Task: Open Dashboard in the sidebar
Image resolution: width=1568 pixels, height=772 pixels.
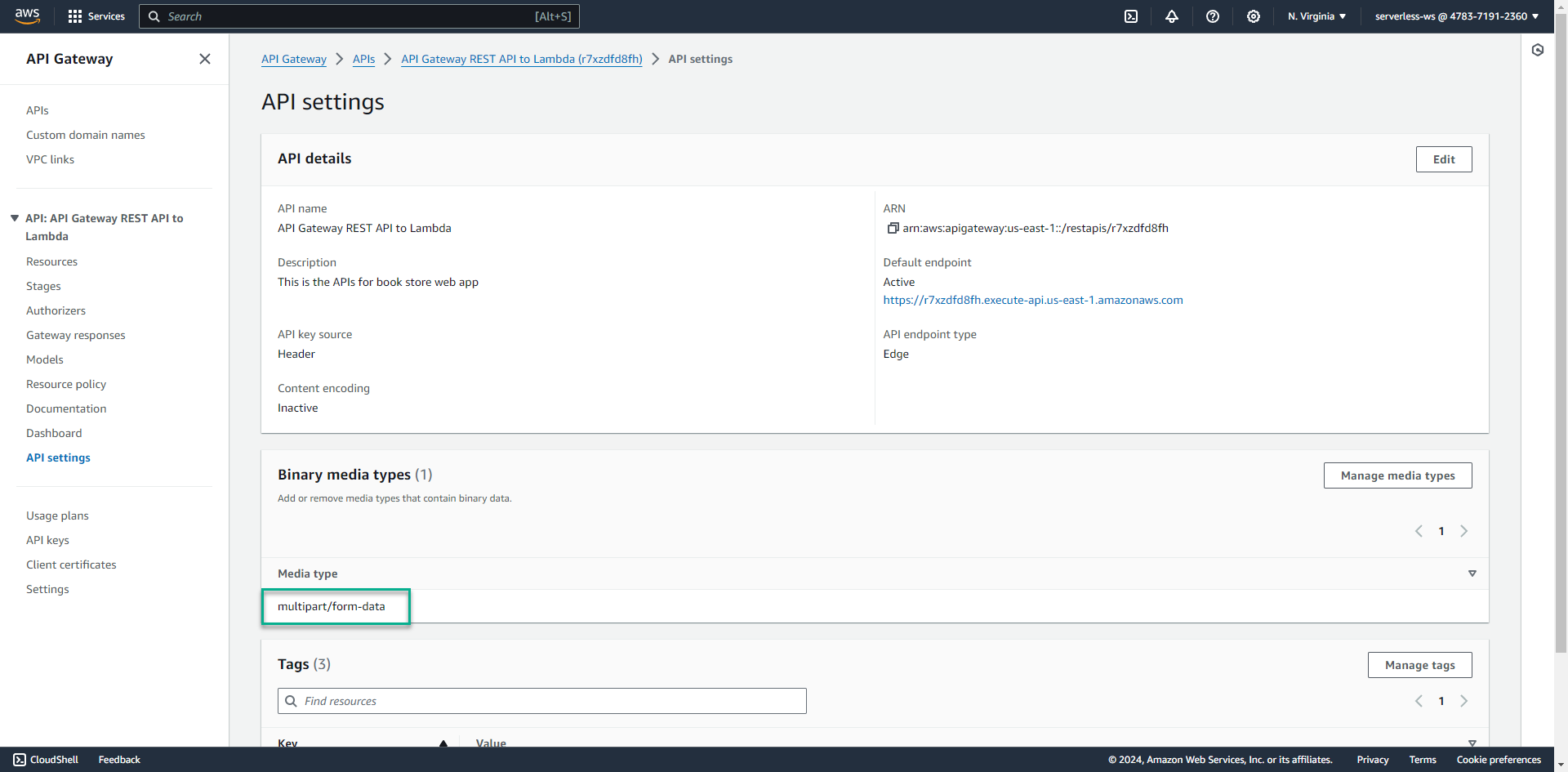Action: click(x=54, y=433)
